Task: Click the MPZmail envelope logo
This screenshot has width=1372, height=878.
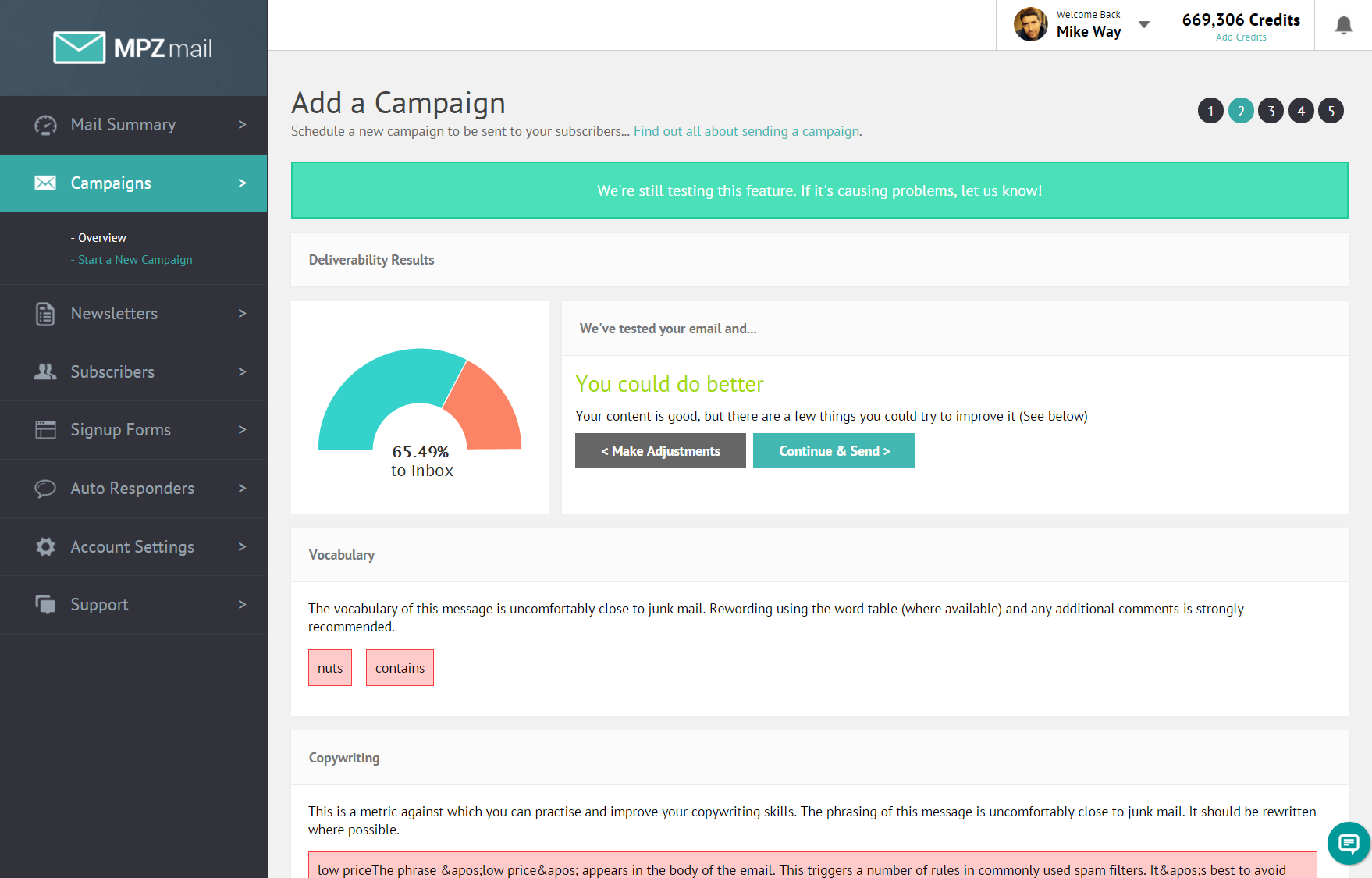Action: (x=79, y=48)
